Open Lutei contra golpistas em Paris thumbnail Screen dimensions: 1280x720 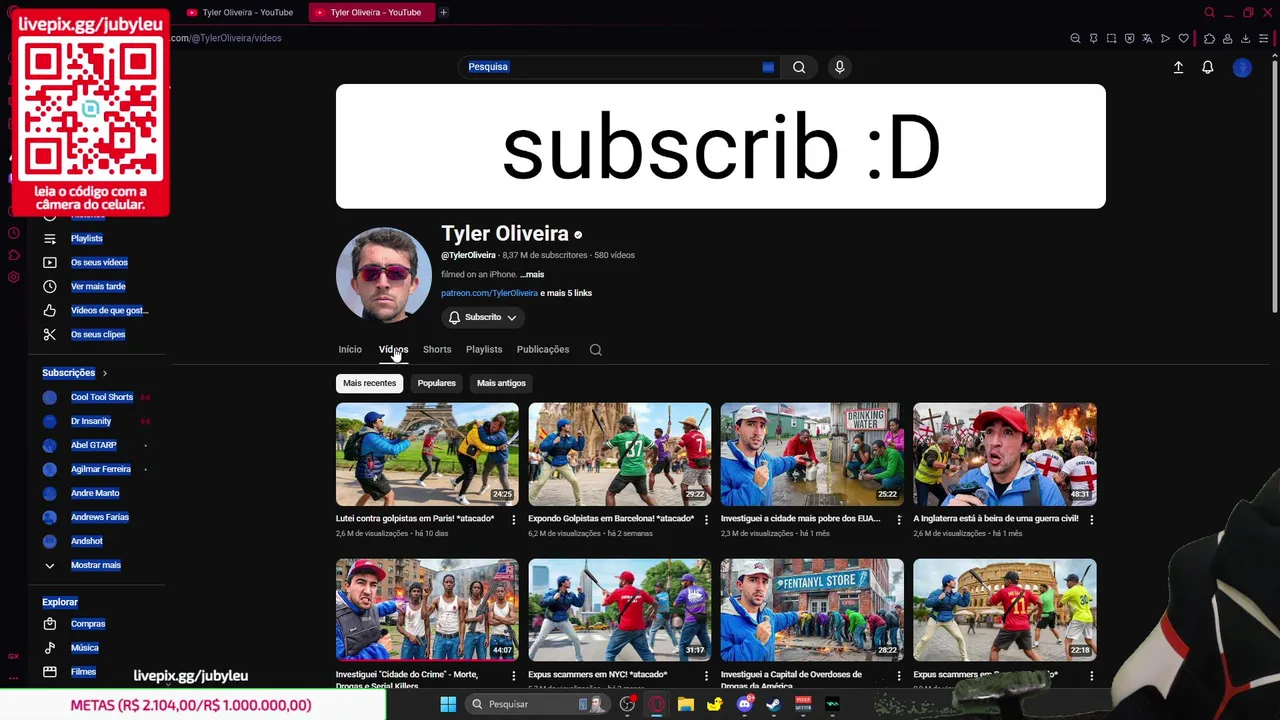(427, 454)
